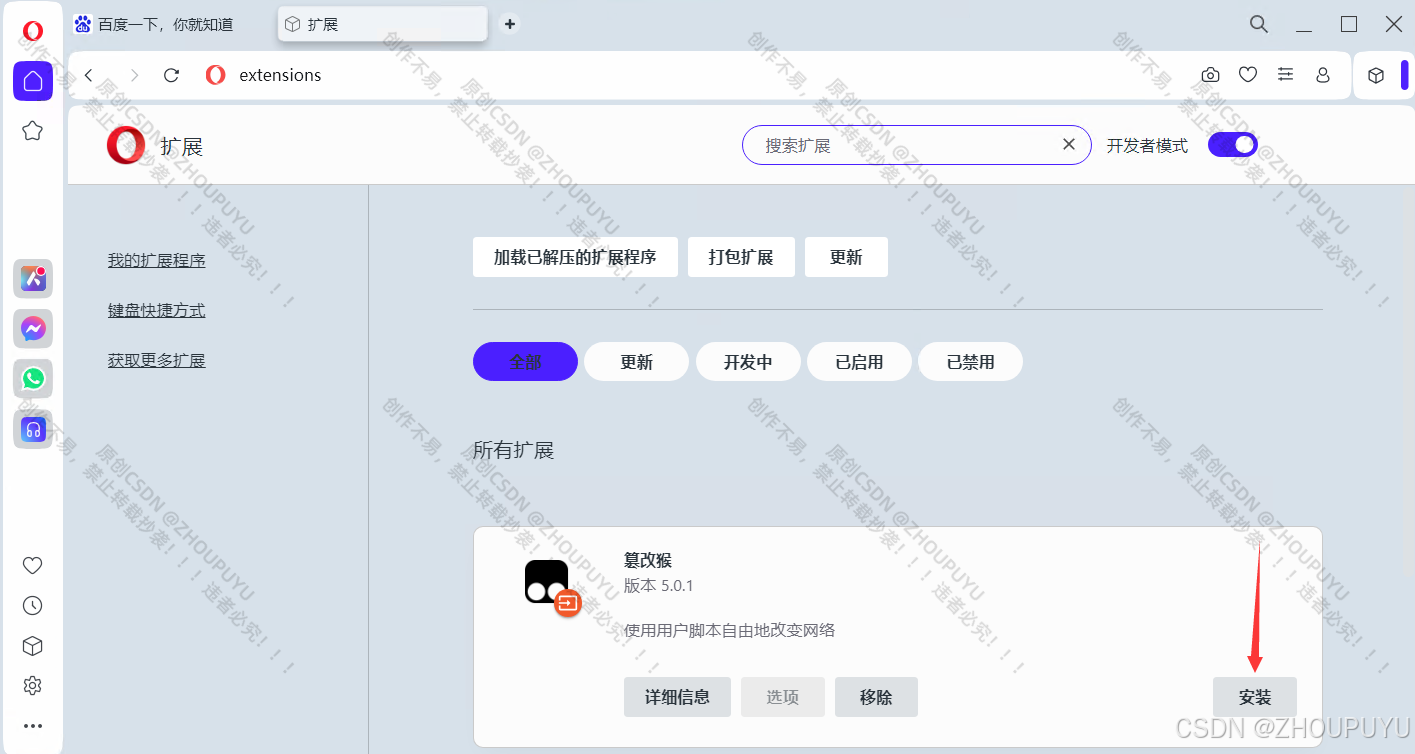
Task: Open the Extensions cube icon in sidebar
Action: [x=33, y=646]
